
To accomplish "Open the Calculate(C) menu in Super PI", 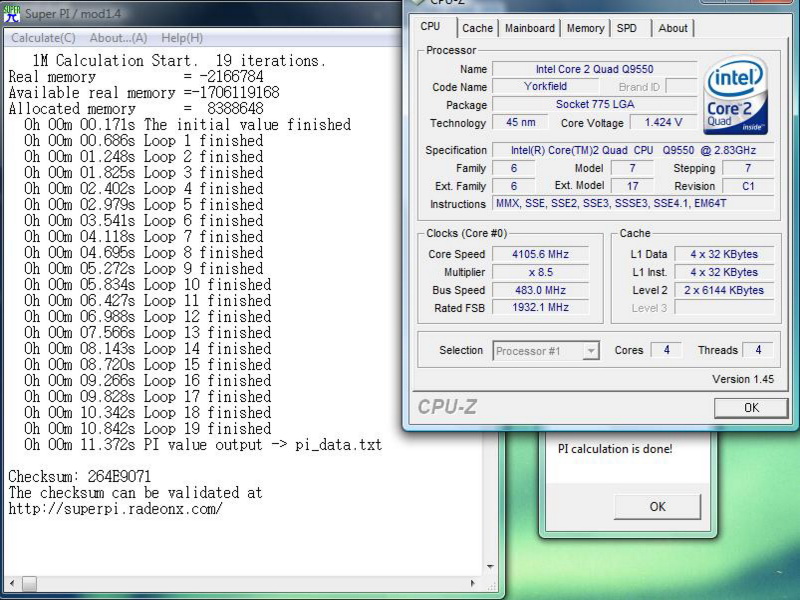I will point(43,38).
